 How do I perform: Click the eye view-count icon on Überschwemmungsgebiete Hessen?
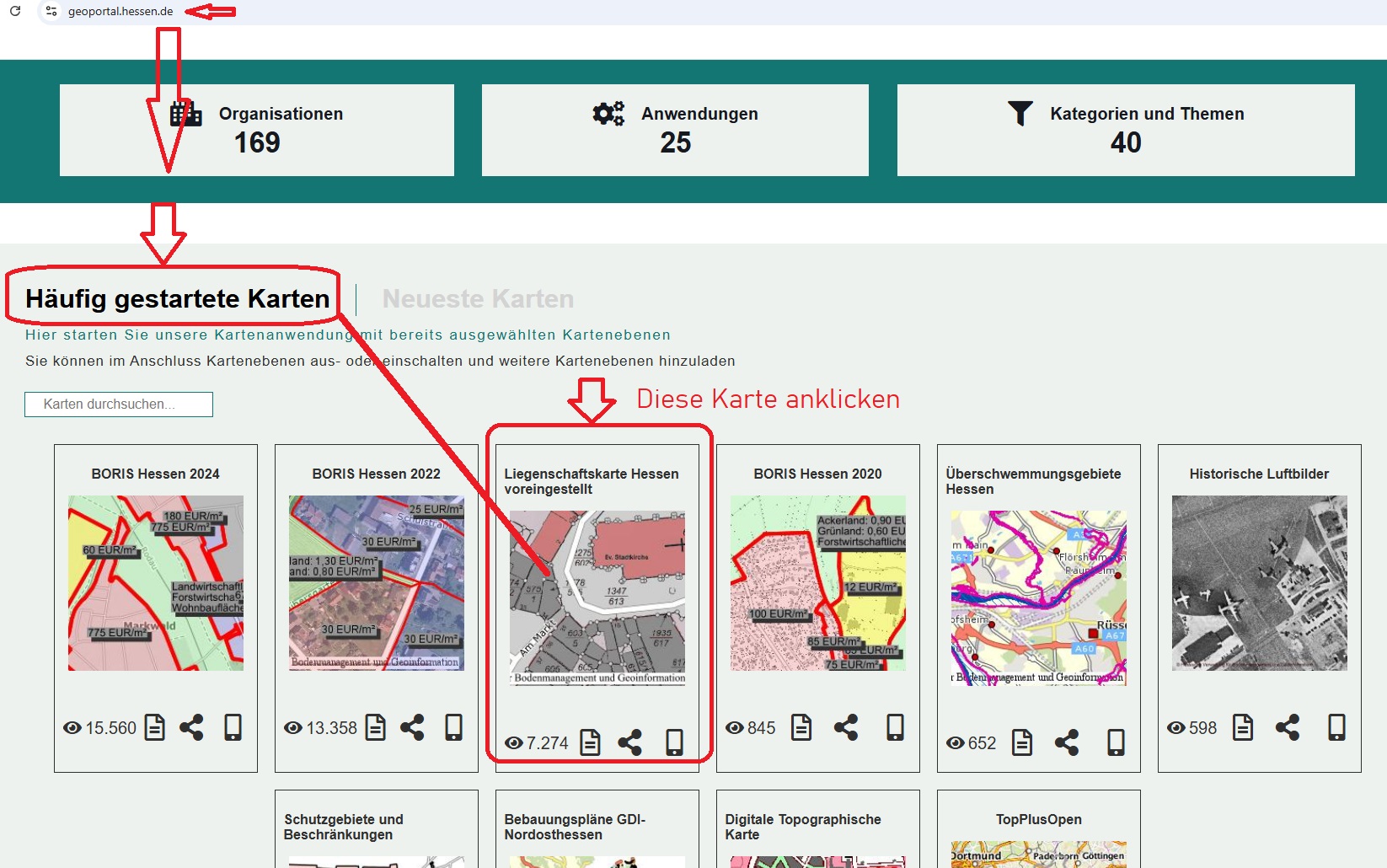point(956,743)
